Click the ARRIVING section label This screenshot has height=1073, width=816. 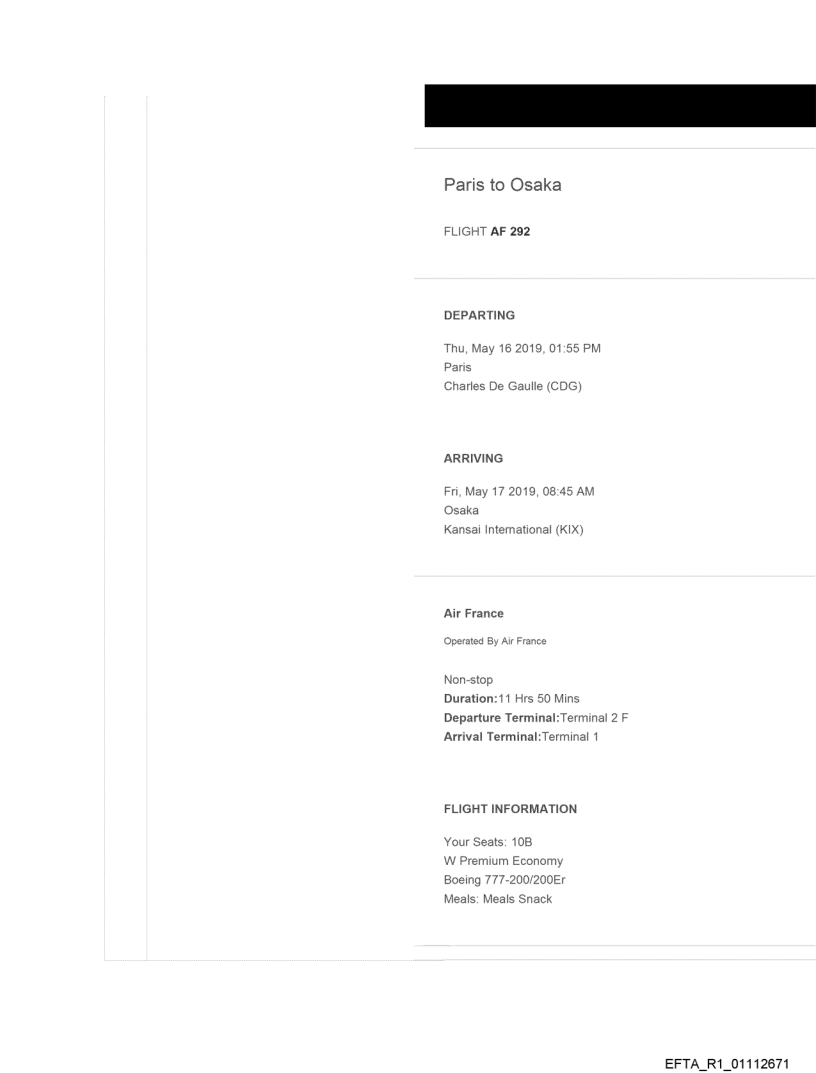coord(473,458)
